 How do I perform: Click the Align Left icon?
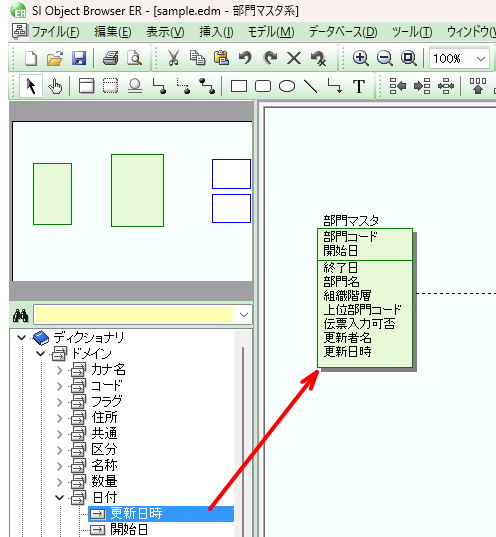coord(398,86)
